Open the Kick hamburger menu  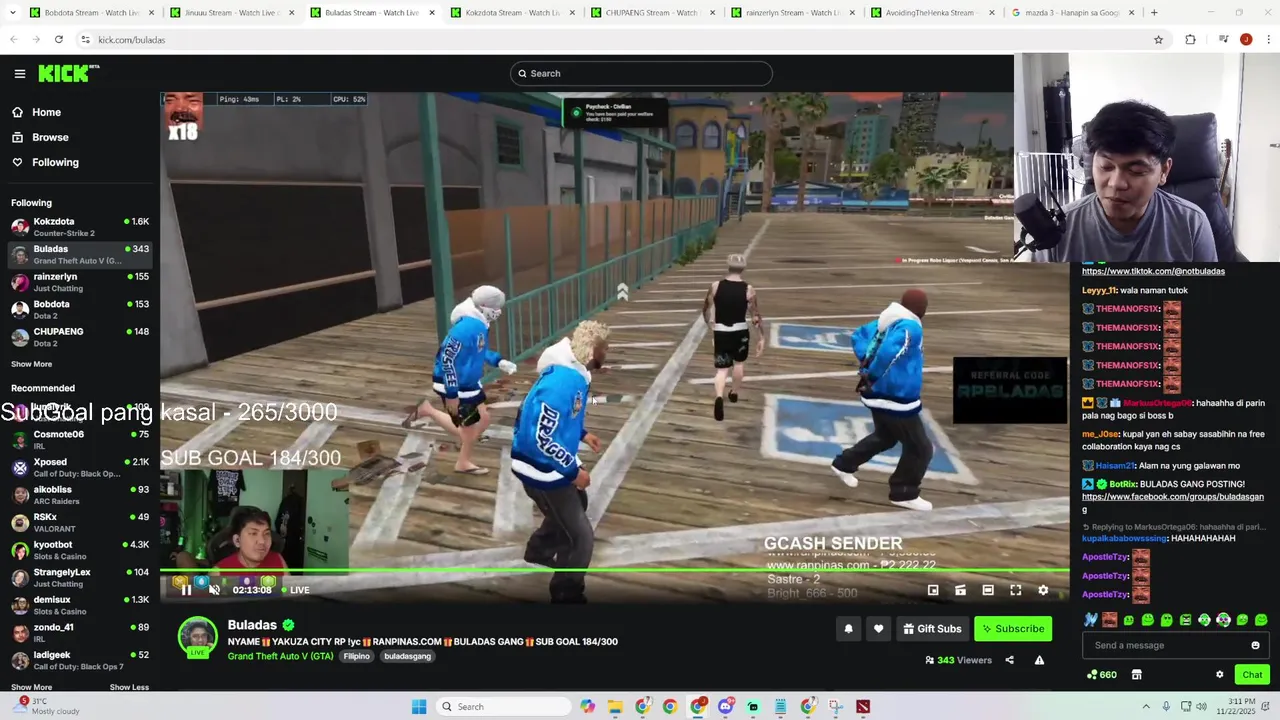pos(19,73)
